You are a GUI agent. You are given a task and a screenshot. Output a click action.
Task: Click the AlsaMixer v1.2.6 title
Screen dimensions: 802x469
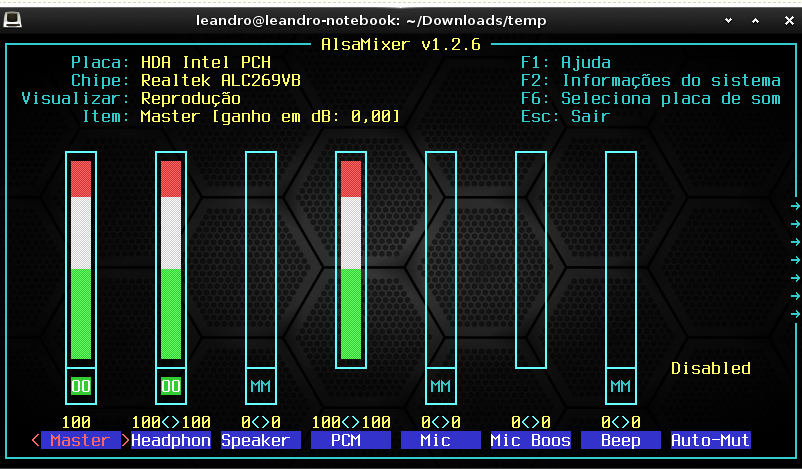point(401,44)
